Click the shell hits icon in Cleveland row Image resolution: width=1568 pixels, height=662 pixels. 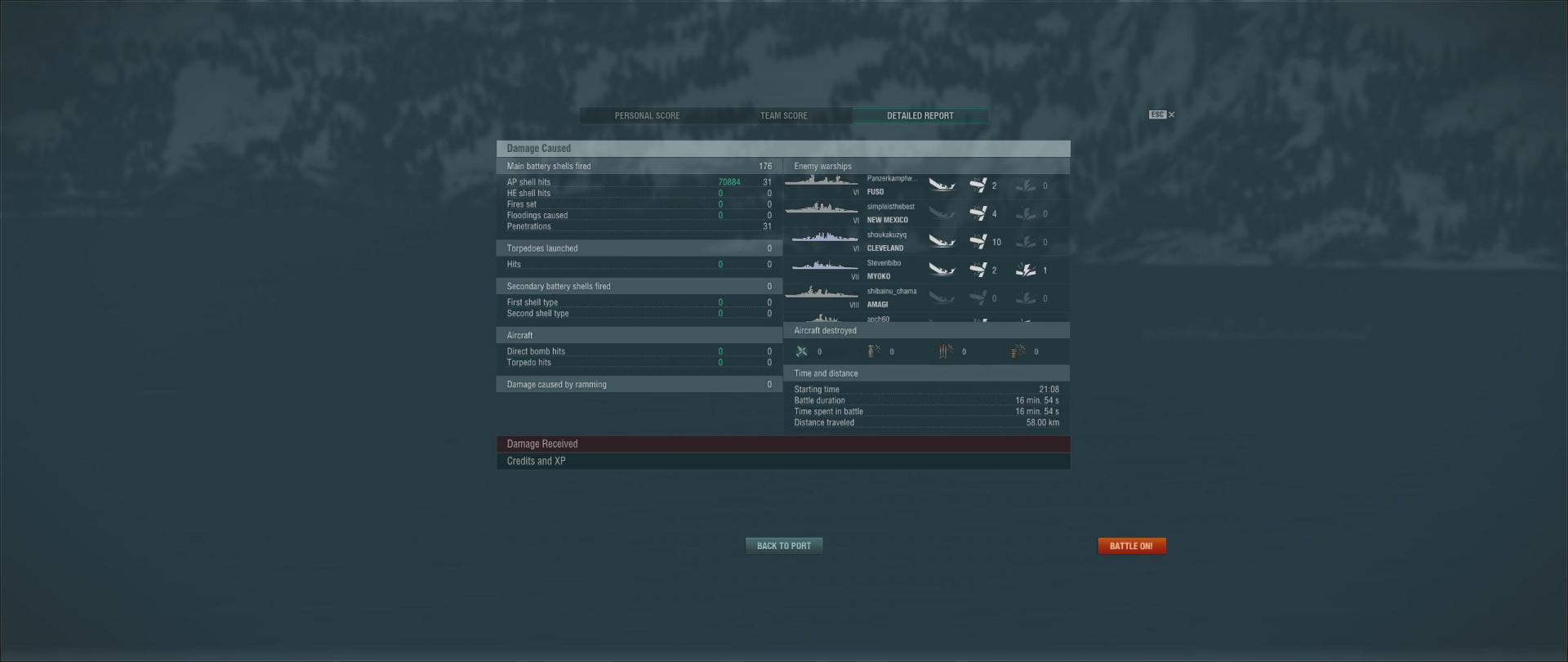[978, 242]
